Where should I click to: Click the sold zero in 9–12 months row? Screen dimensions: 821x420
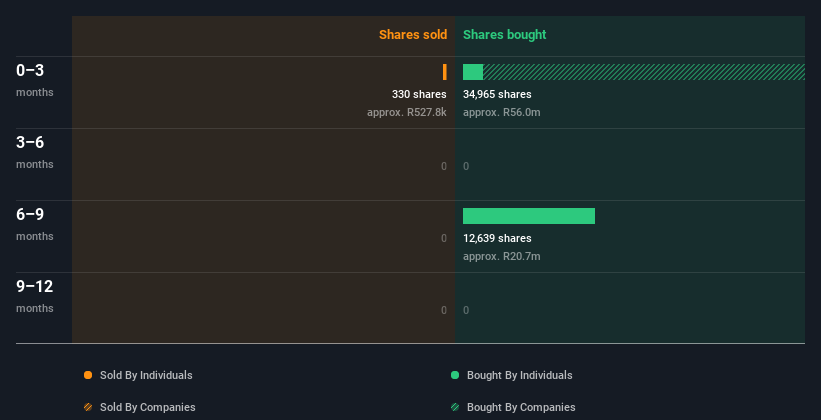pyautogui.click(x=444, y=311)
